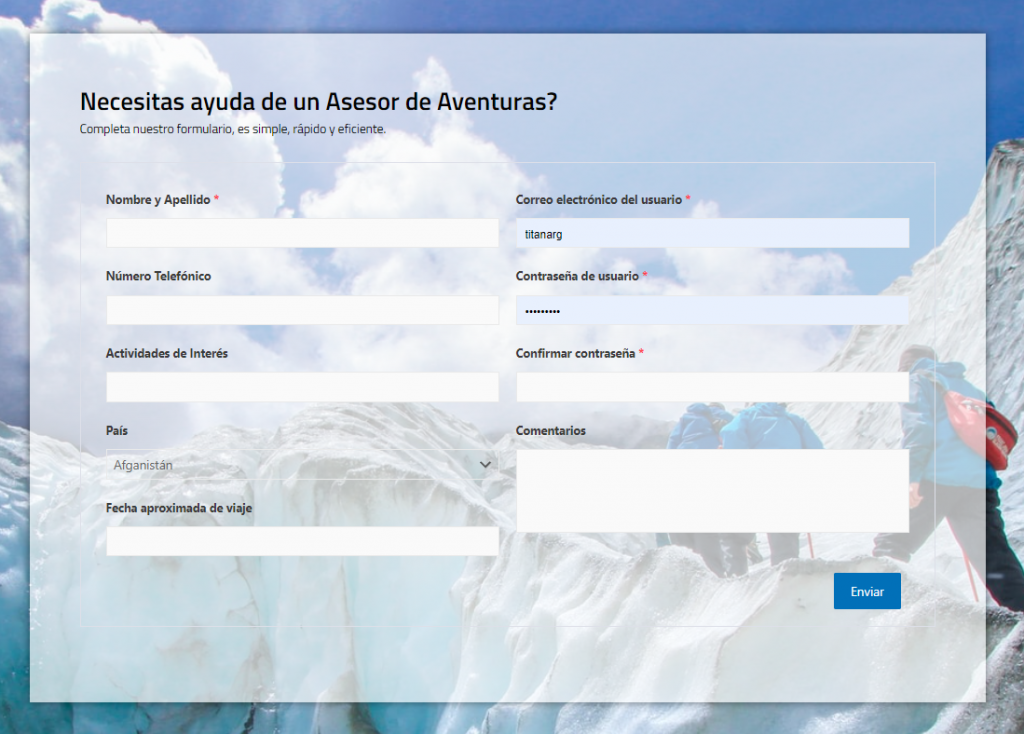This screenshot has height=734, width=1024.
Task: Focus the email field containing titanarg
Action: coord(712,233)
